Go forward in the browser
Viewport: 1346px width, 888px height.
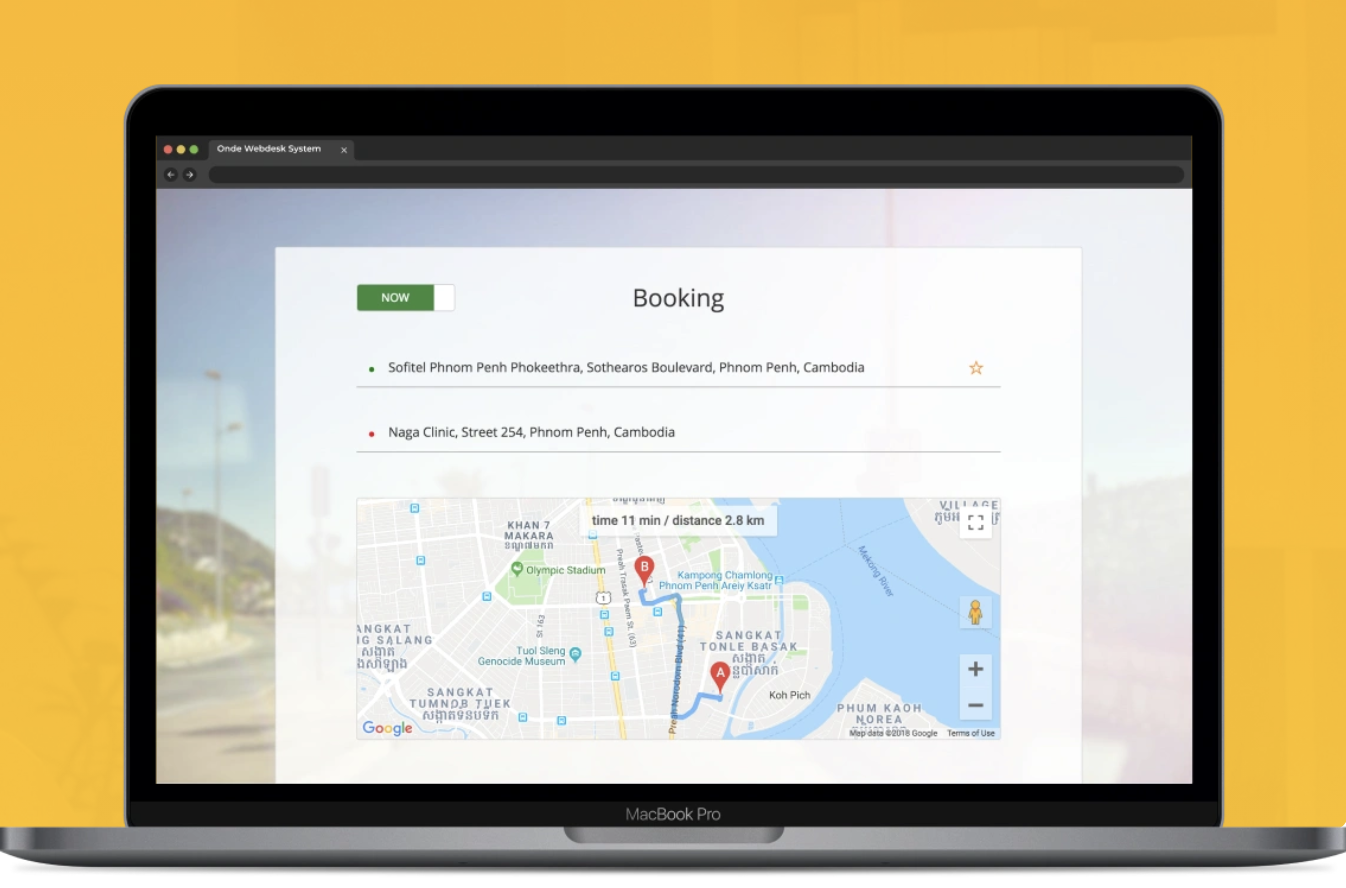[x=189, y=175]
